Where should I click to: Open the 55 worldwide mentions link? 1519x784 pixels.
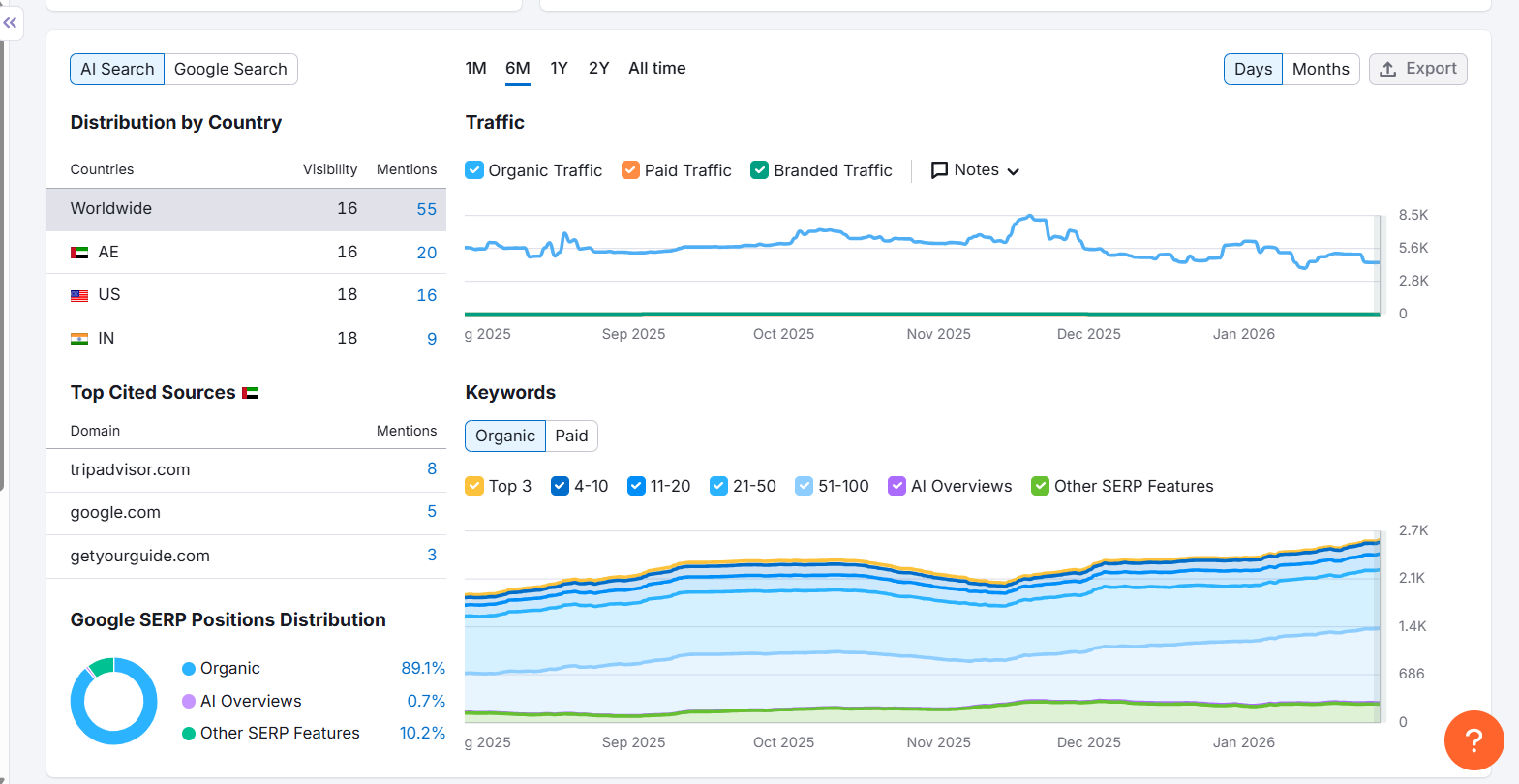coord(426,209)
